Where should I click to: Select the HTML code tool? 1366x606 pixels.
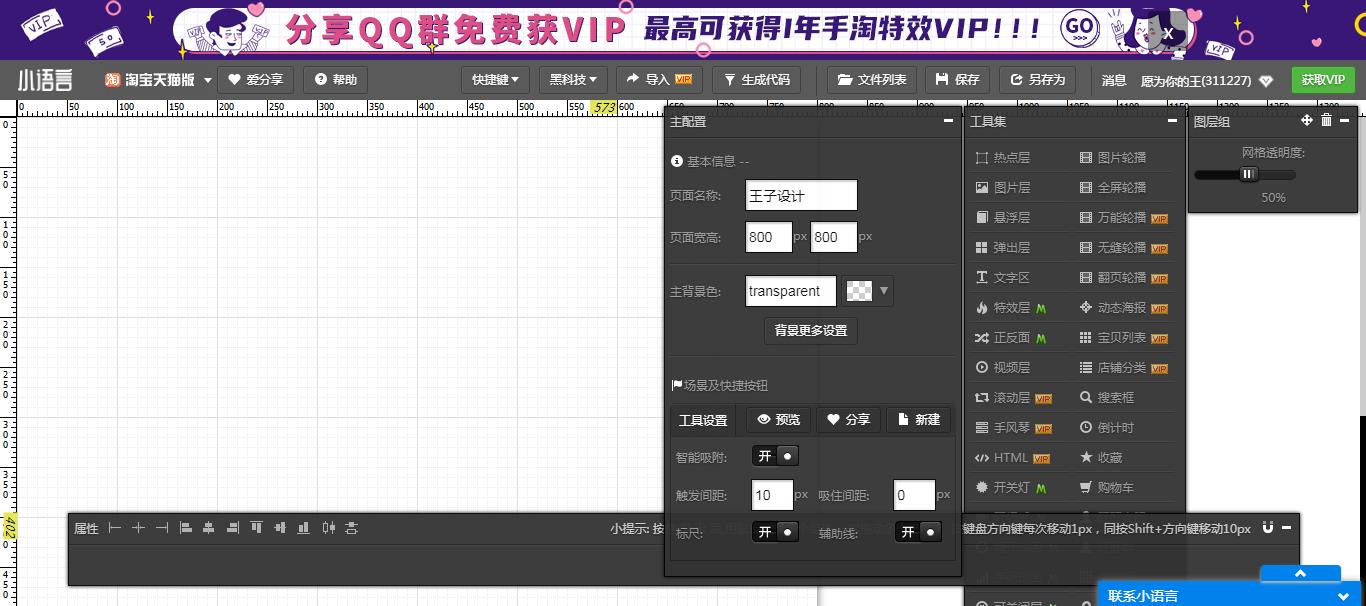tap(1012, 457)
